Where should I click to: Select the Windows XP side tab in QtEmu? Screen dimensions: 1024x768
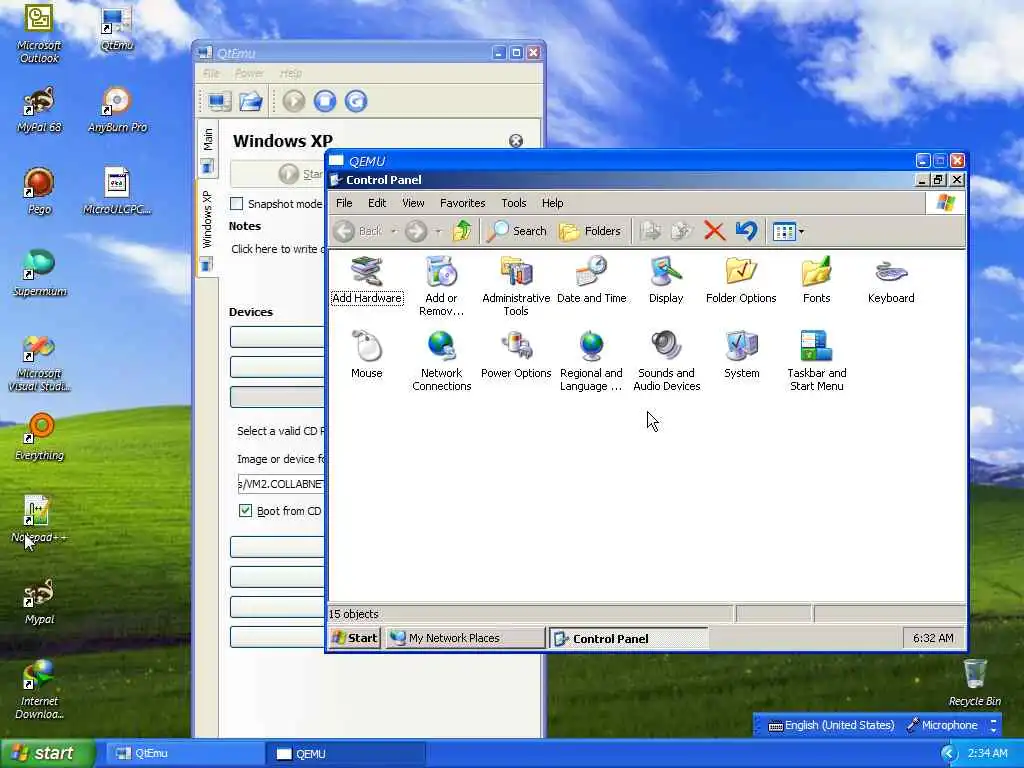[x=207, y=229]
